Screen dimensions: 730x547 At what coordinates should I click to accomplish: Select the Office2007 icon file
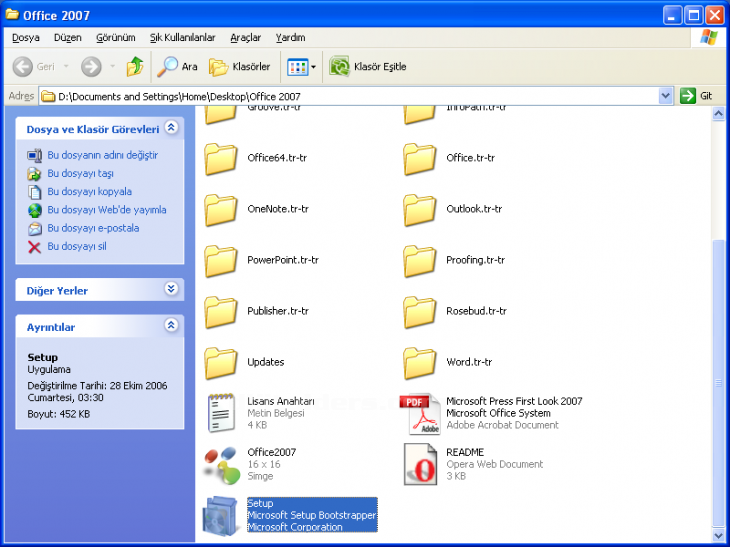tap(222, 464)
